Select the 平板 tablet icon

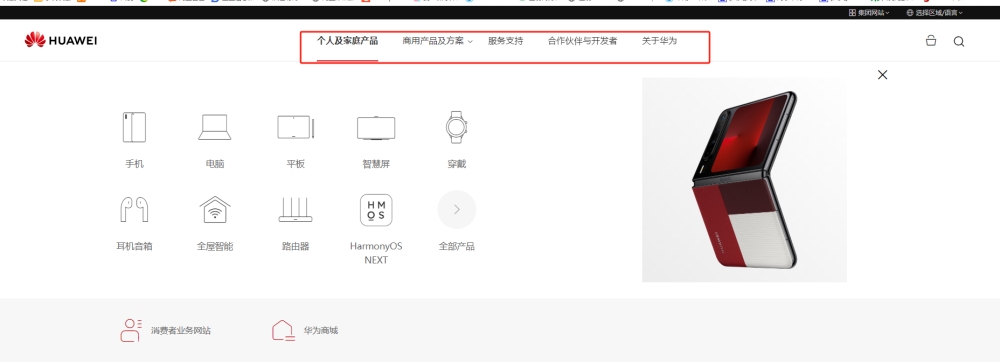(x=295, y=127)
